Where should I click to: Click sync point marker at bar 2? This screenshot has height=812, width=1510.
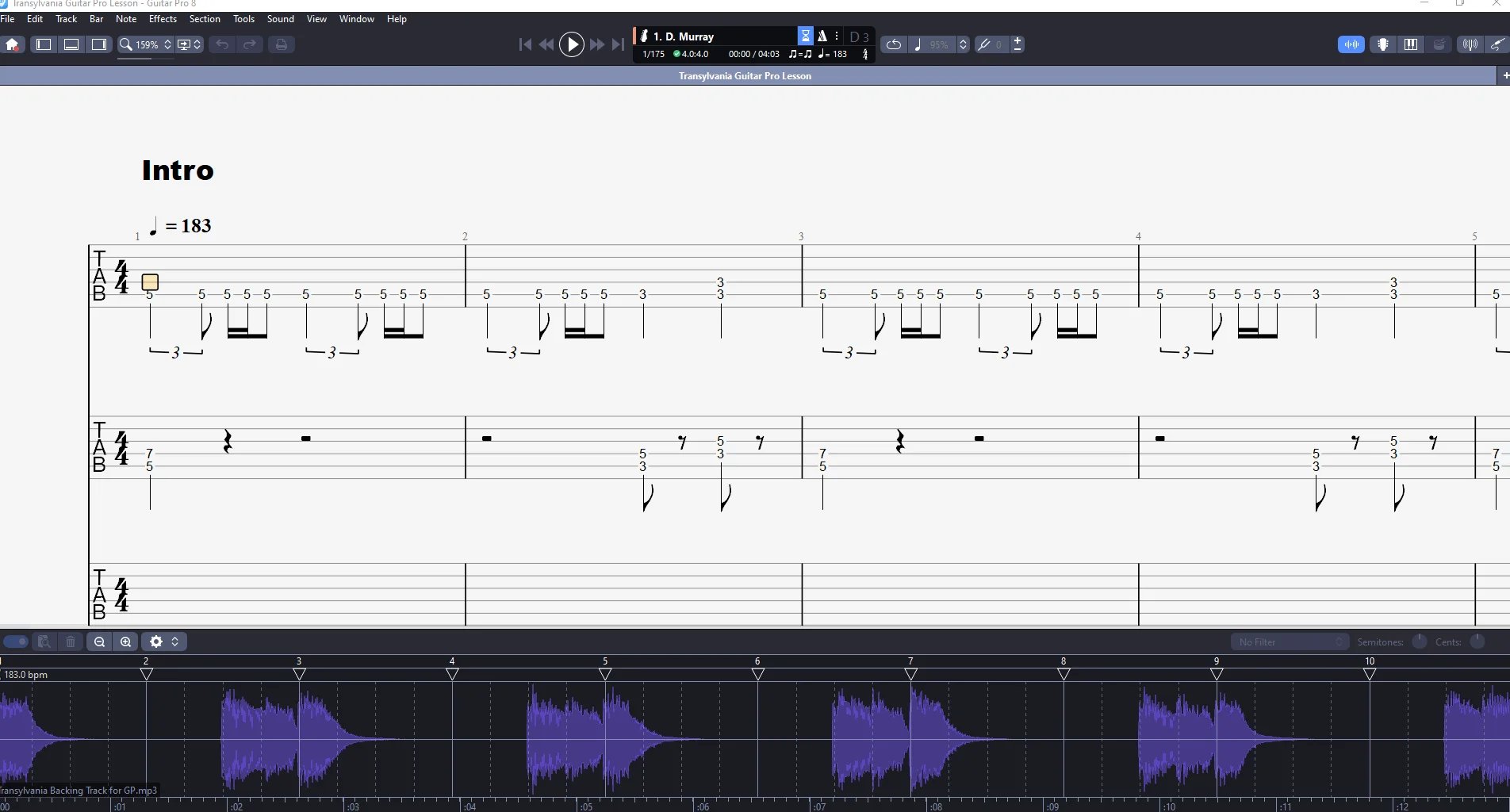(x=146, y=674)
